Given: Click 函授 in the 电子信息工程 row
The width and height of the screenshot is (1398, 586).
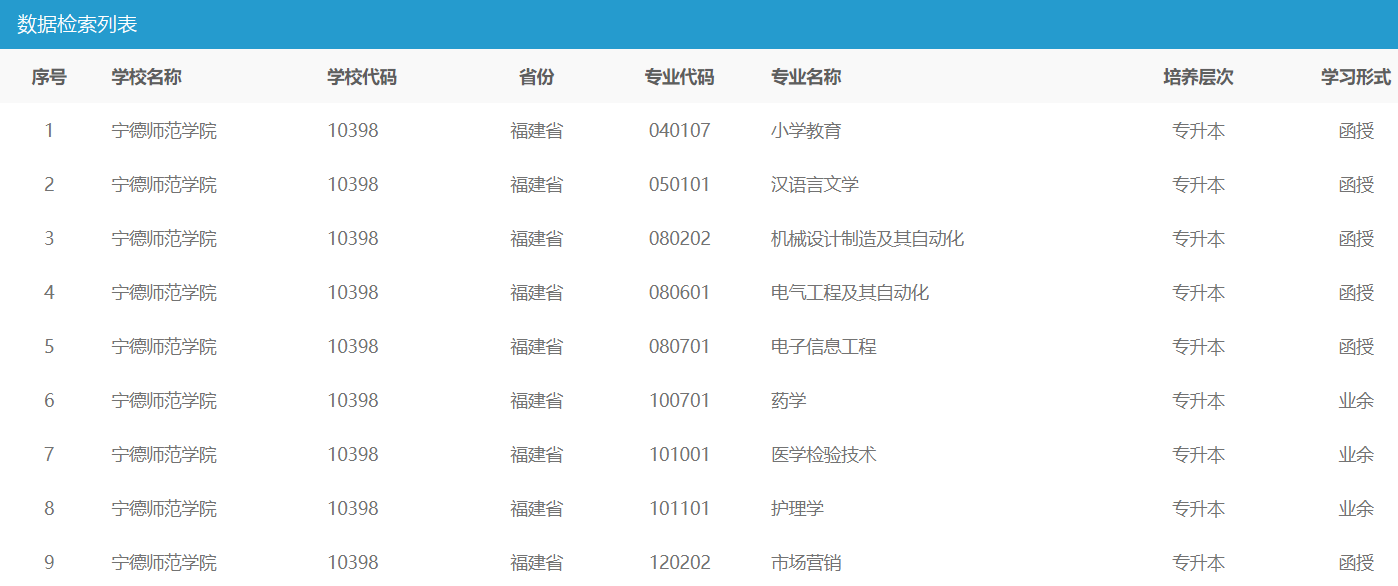Looking at the screenshot, I should 1356,347.
